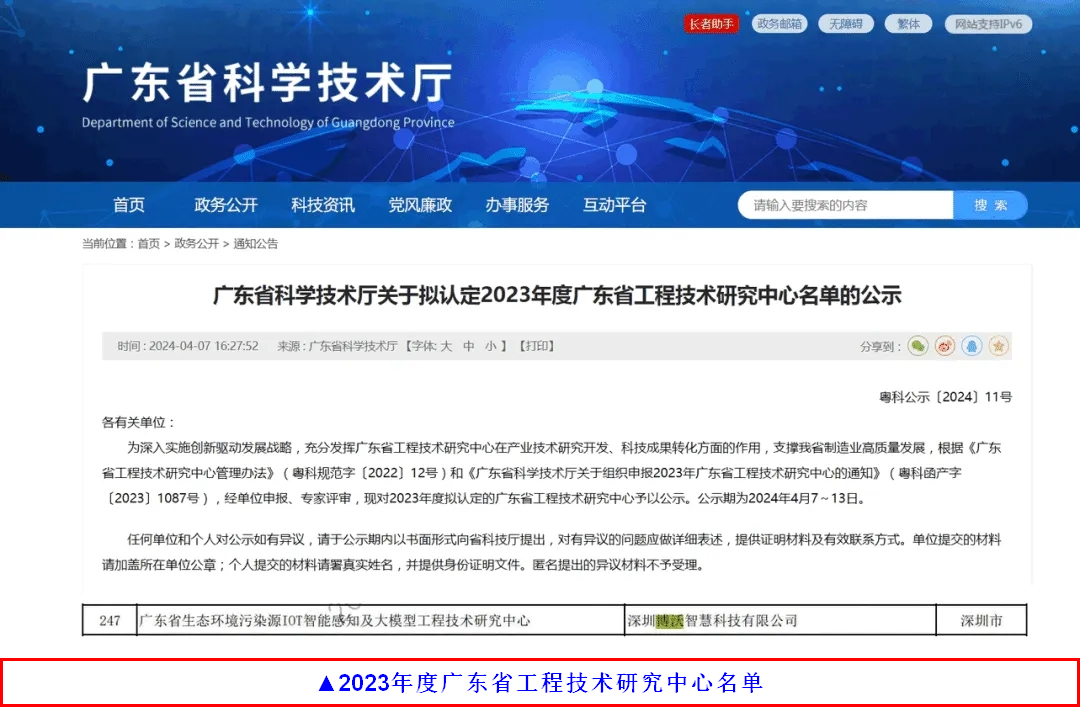Share the notice via Weibo icon
This screenshot has width=1080, height=707.
[945, 346]
